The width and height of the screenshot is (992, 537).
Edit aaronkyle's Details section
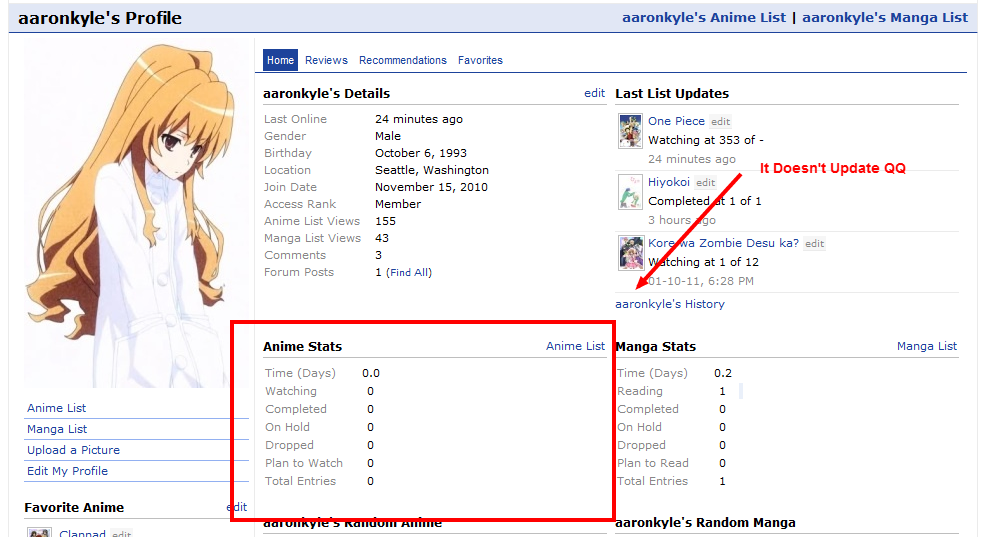[594, 93]
